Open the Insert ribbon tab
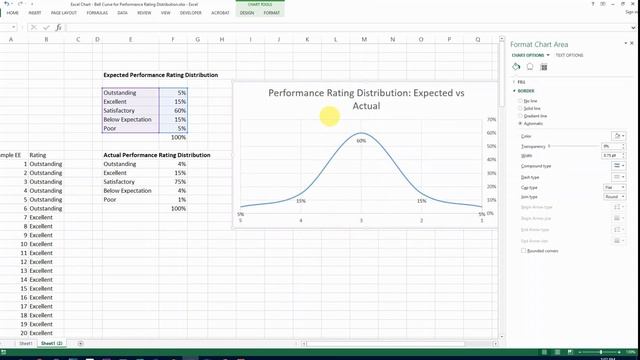This screenshot has width=640, height=360. click(35, 13)
